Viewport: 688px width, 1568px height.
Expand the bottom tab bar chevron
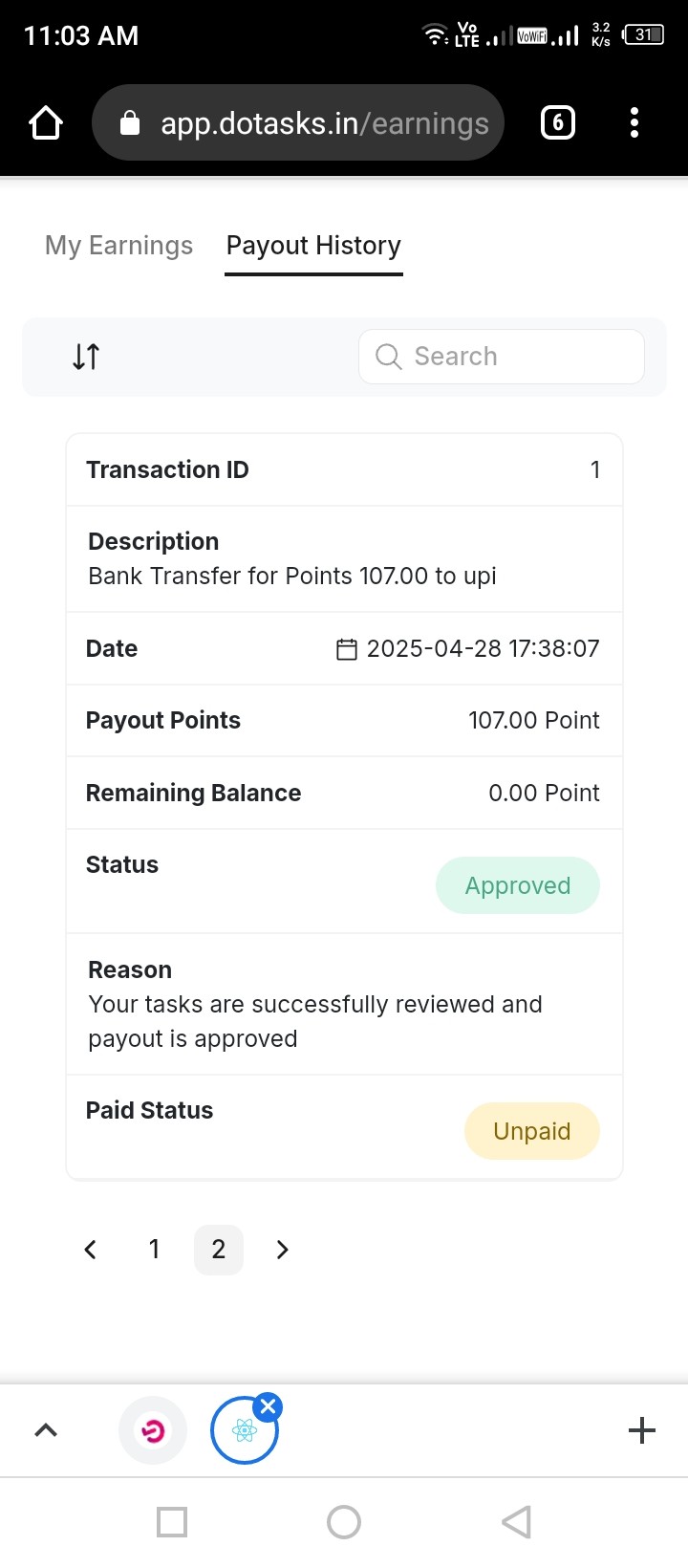pos(46,1430)
